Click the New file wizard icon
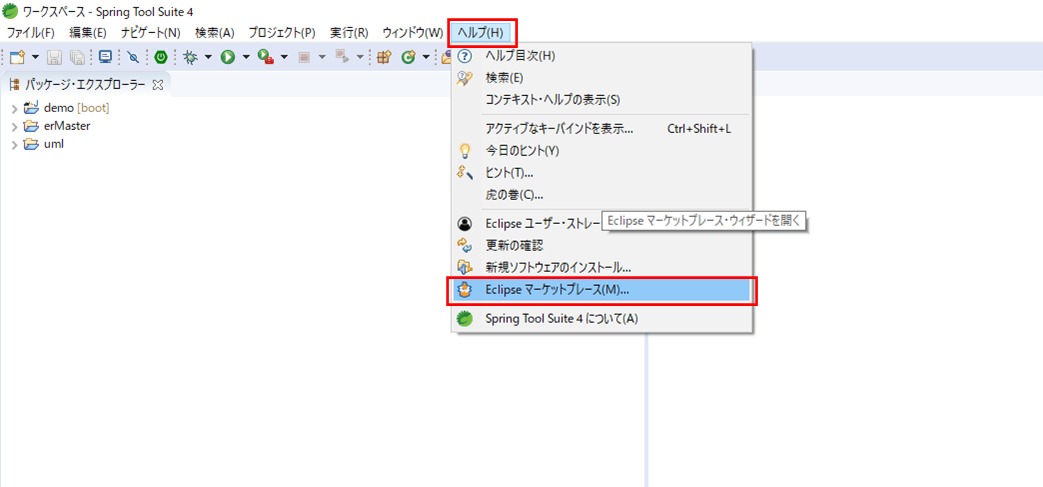The image size is (1043, 487). click(16, 58)
